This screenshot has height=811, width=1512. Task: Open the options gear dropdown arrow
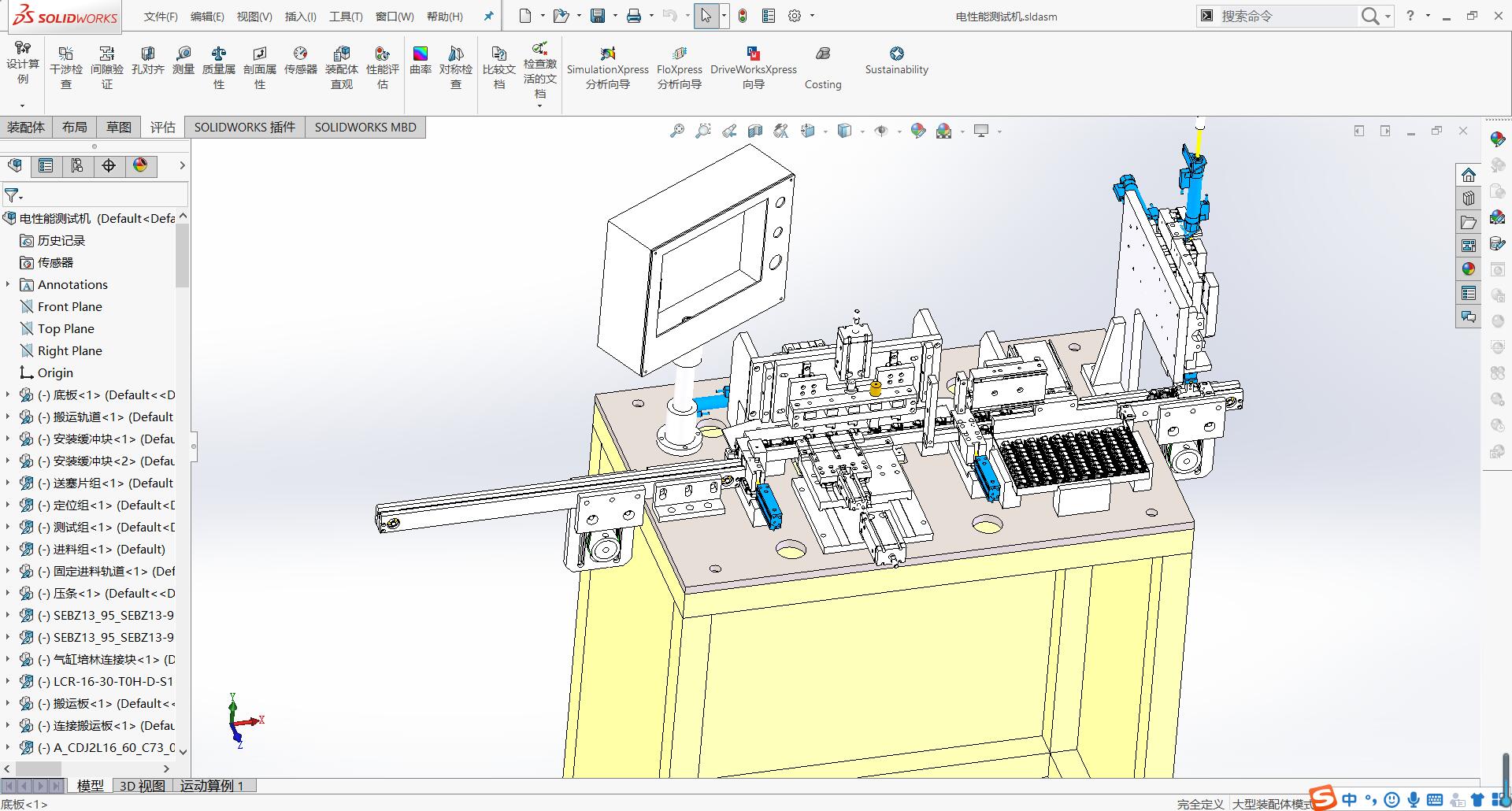pyautogui.click(x=812, y=16)
